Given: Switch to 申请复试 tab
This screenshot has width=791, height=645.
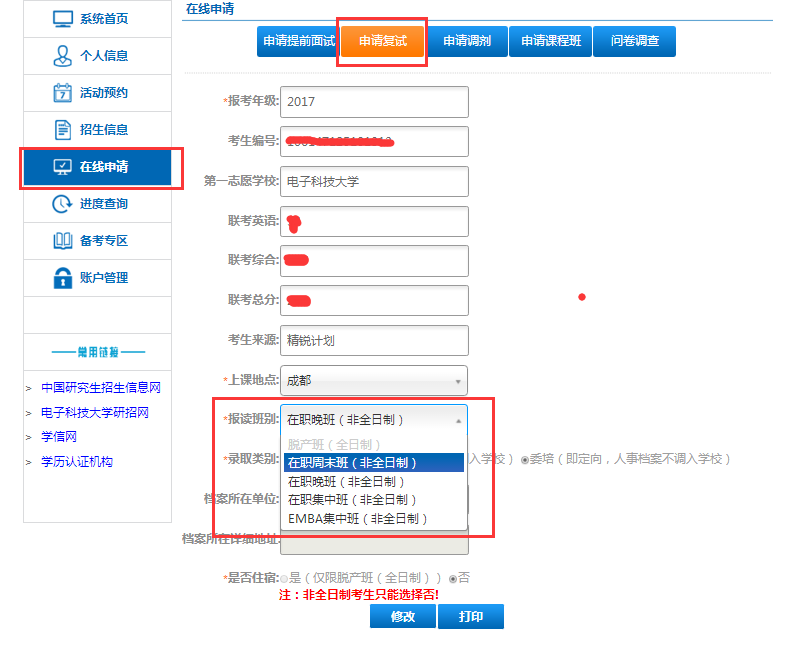Looking at the screenshot, I should (x=383, y=41).
